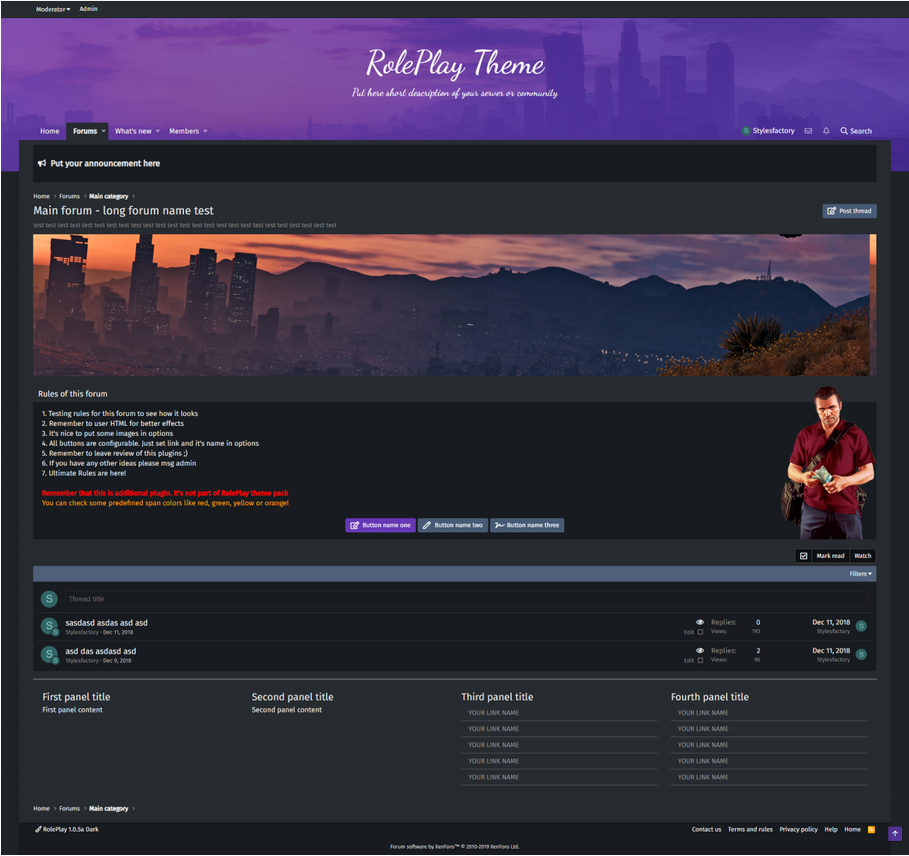Click the eye icon on the 'asd das asdasd asd' thread
Screen dimensions: 909x856
(x=700, y=650)
